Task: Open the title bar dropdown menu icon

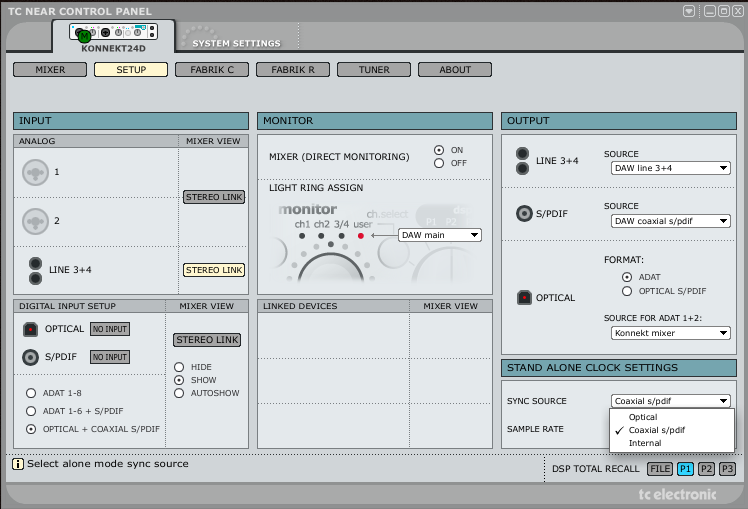Action: click(689, 11)
